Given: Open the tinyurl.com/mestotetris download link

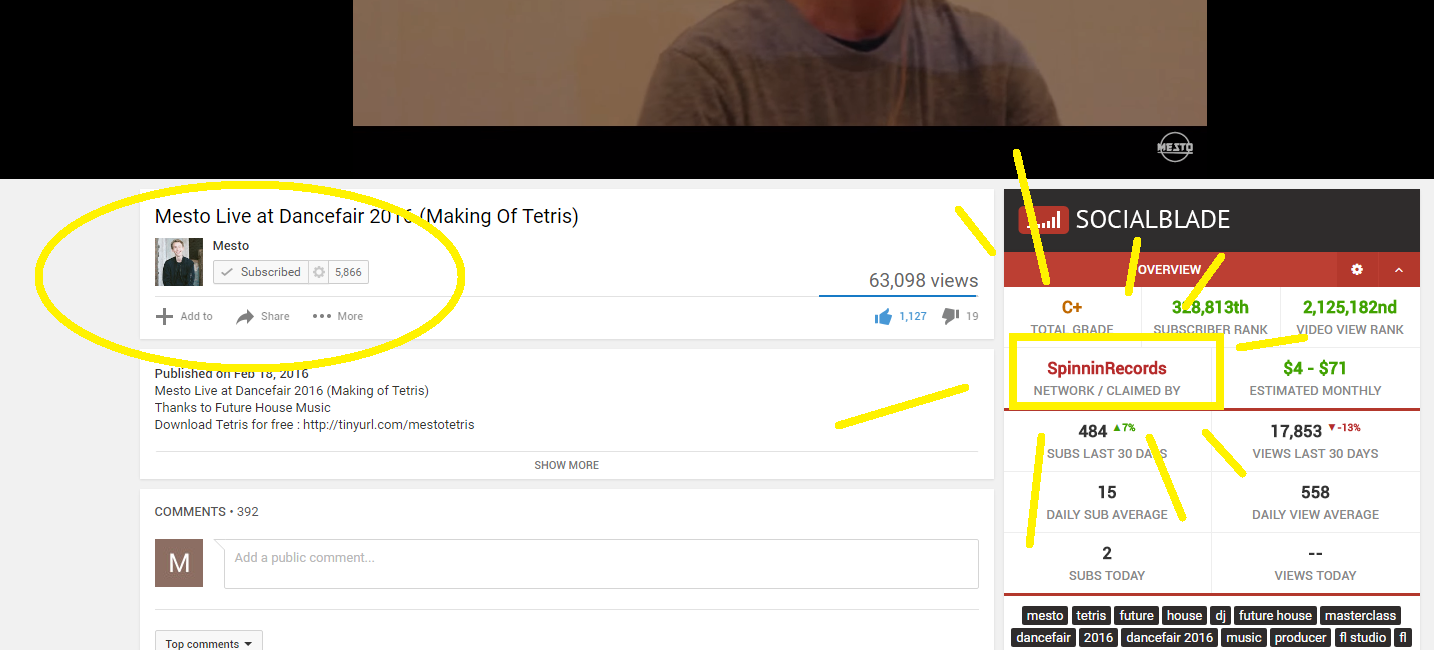Looking at the screenshot, I should point(389,425).
